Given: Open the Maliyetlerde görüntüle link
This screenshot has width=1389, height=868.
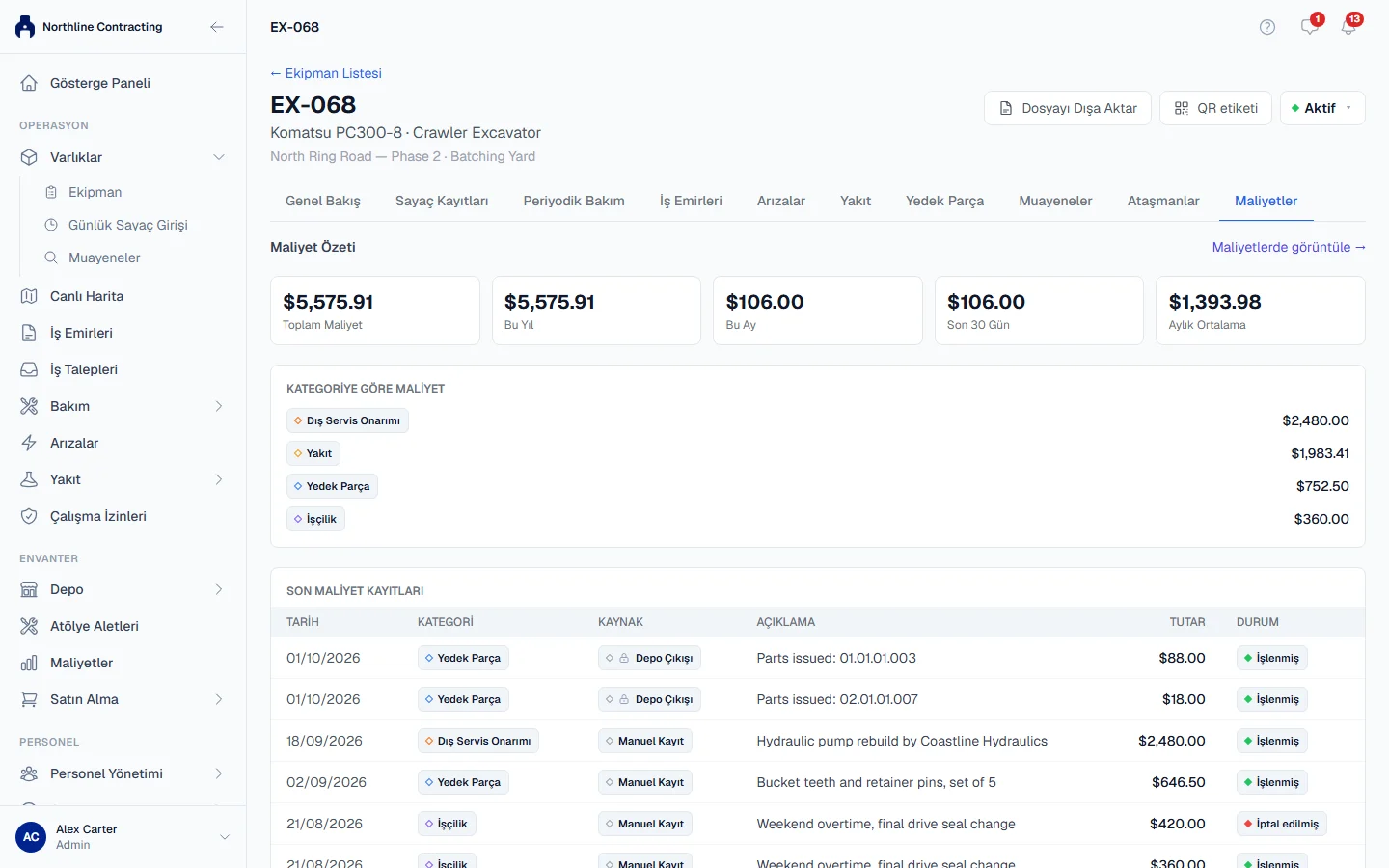Looking at the screenshot, I should 1289,247.
